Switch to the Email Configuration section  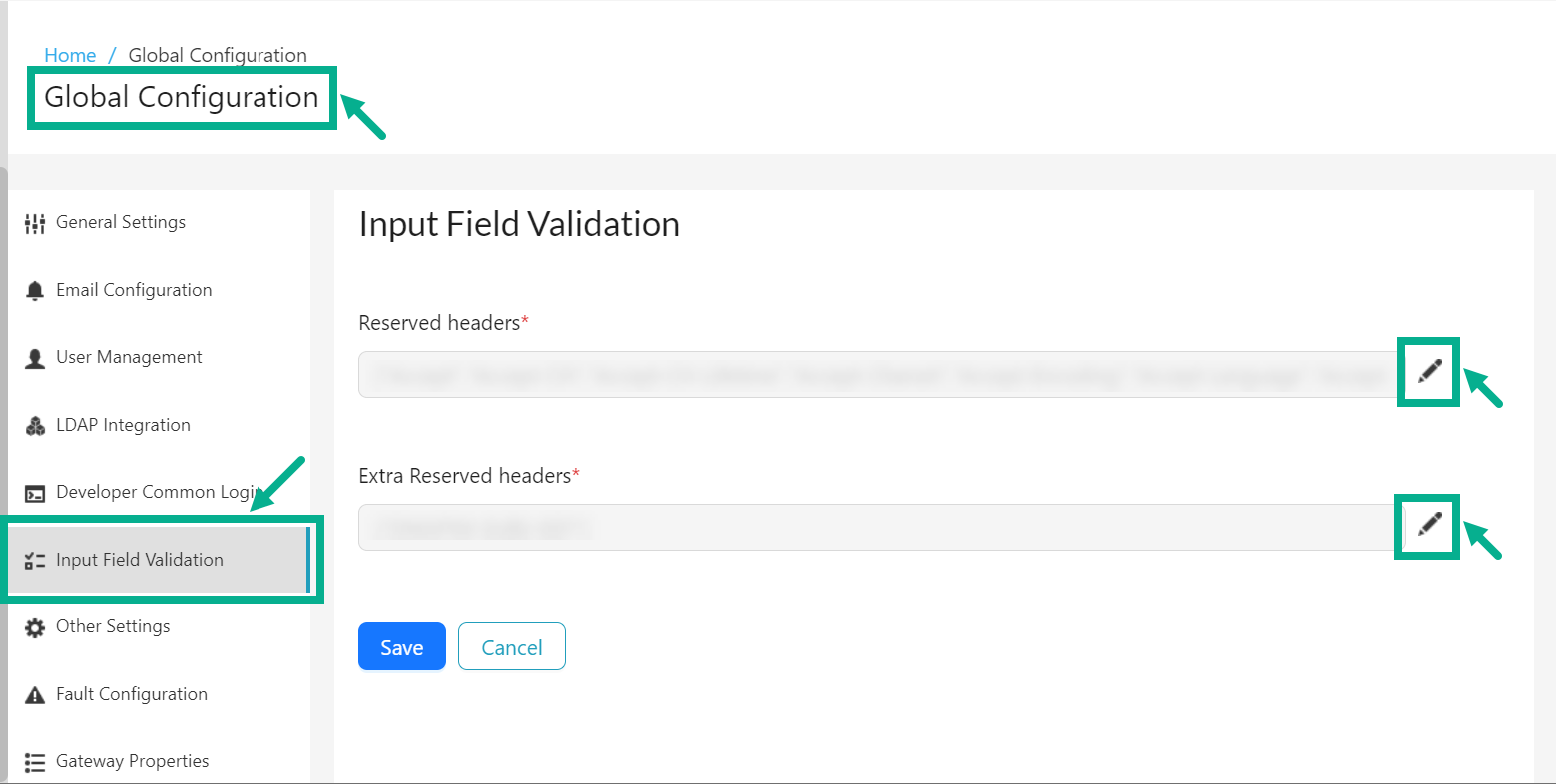tap(135, 289)
